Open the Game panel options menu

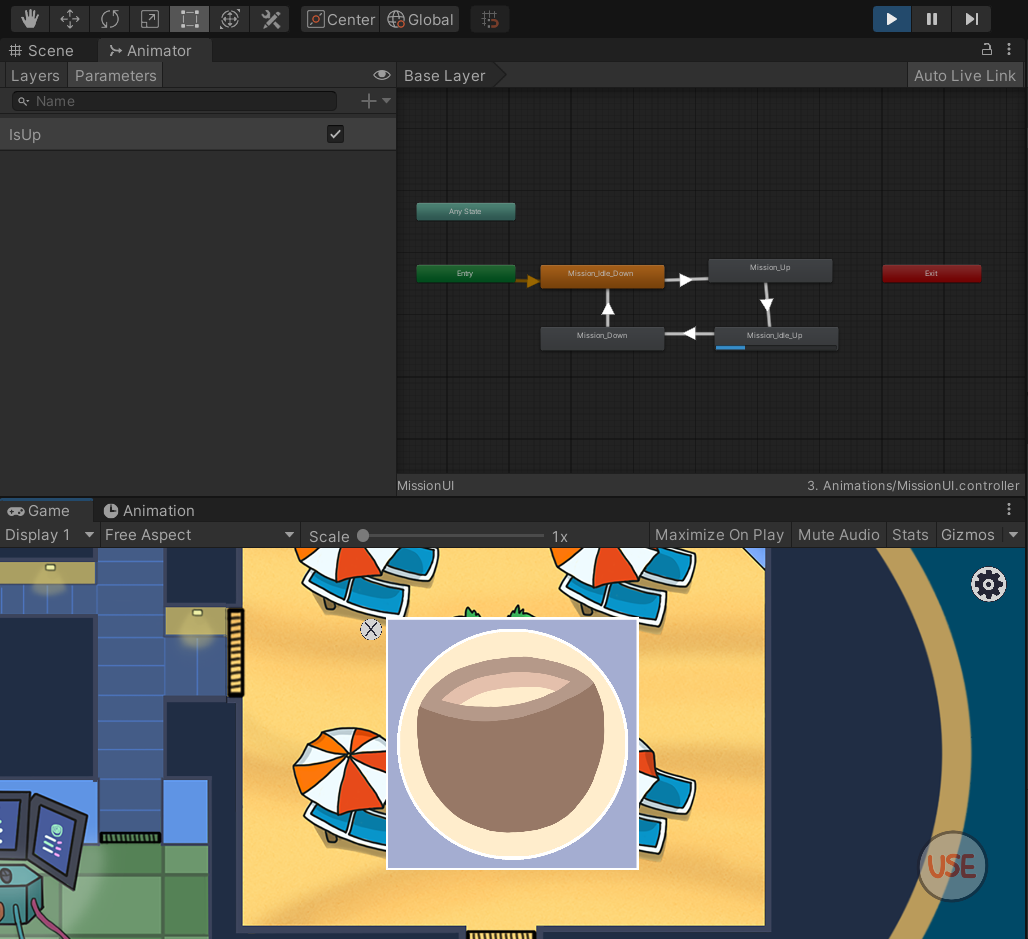click(x=1009, y=509)
